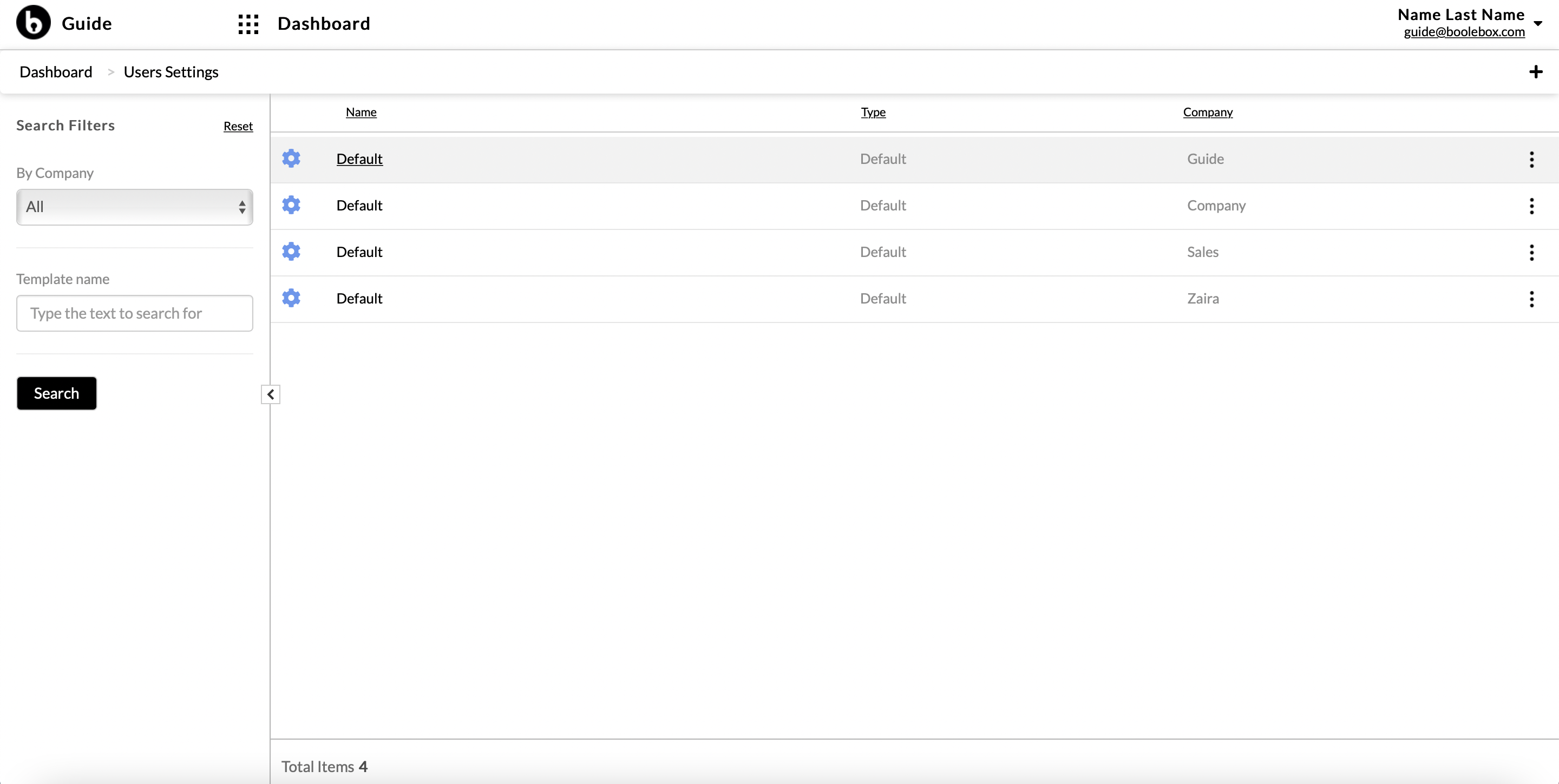This screenshot has width=1559, height=784.
Task: Open three-dot menu for Zaira row
Action: click(x=1531, y=299)
